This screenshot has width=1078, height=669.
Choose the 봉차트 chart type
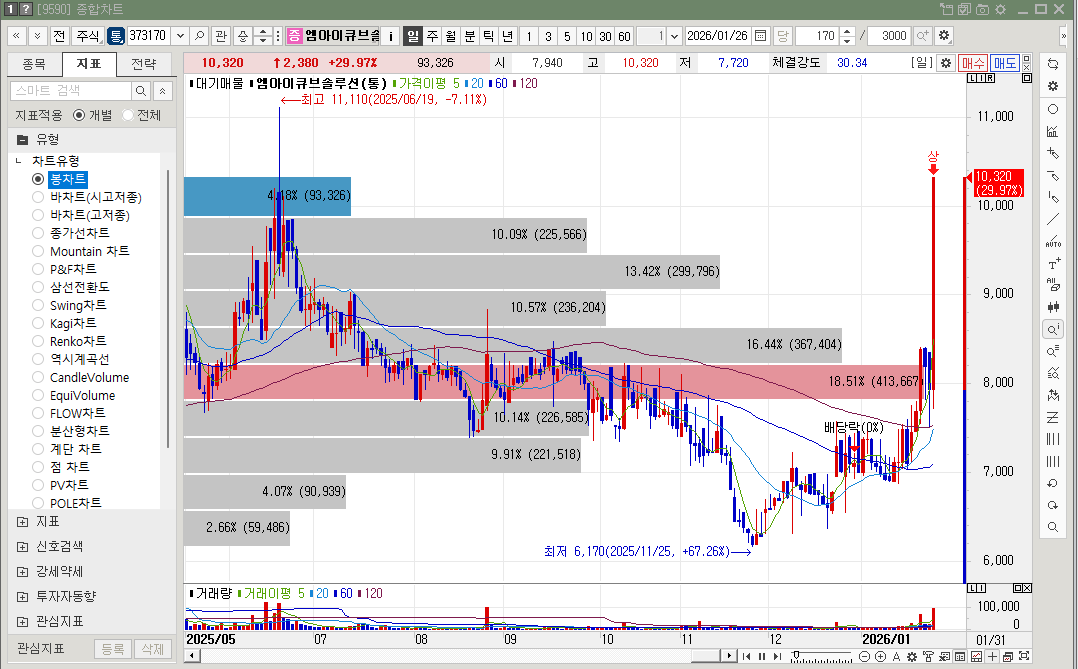tap(38, 179)
